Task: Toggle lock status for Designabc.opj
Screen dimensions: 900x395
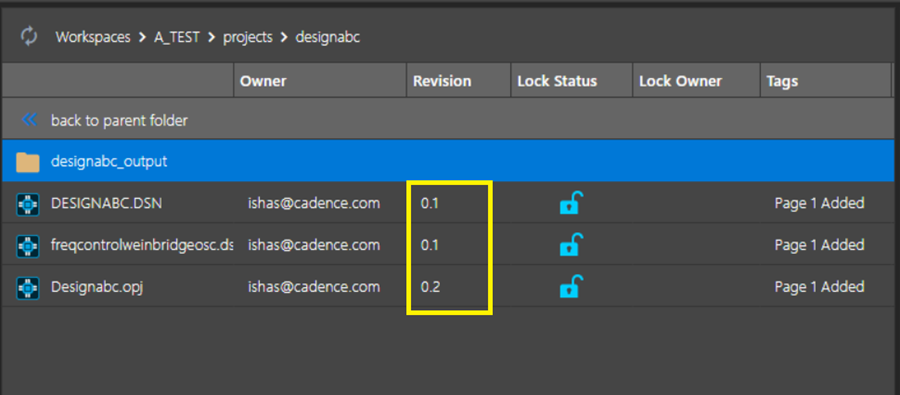Action: tap(572, 286)
